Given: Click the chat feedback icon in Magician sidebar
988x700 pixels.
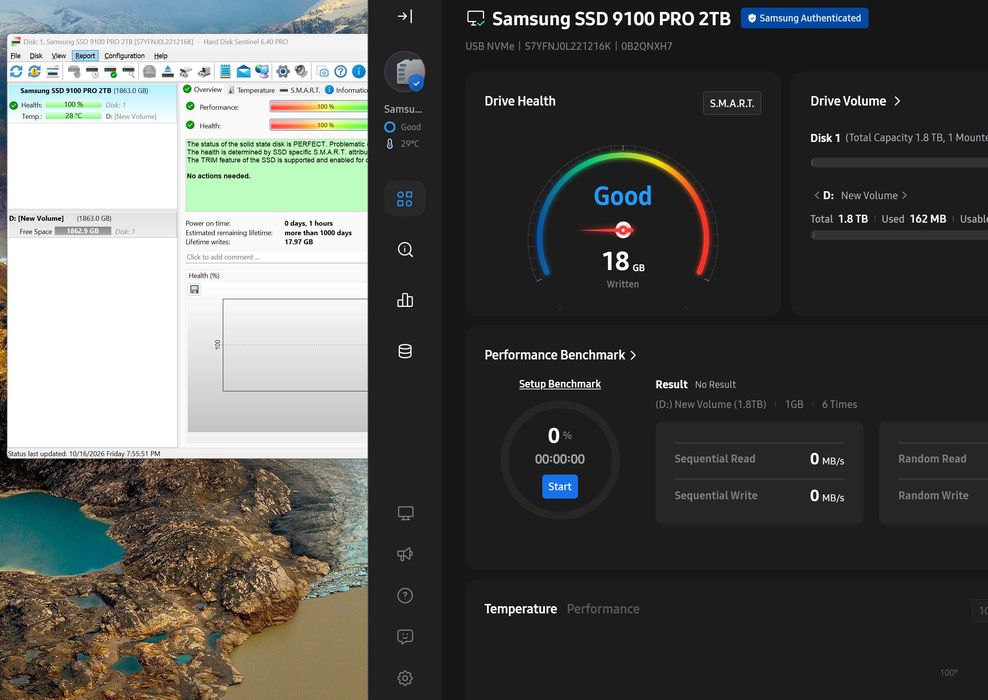Looking at the screenshot, I should point(405,636).
